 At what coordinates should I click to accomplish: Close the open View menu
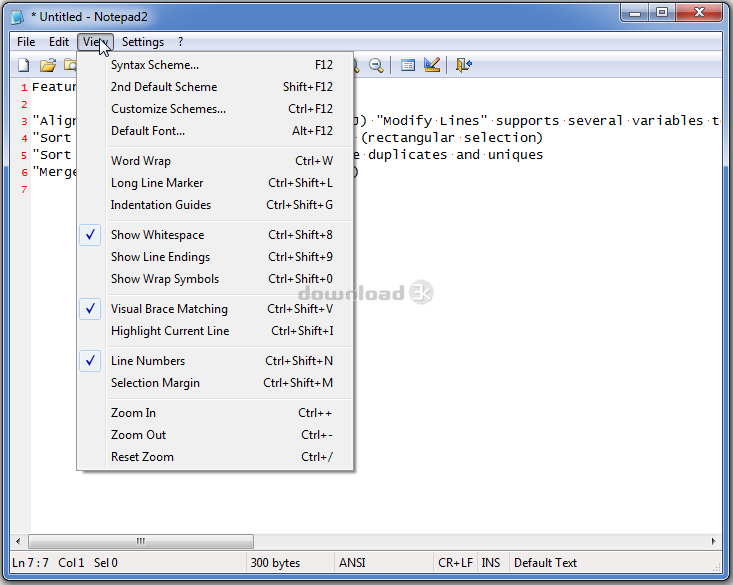(x=95, y=42)
